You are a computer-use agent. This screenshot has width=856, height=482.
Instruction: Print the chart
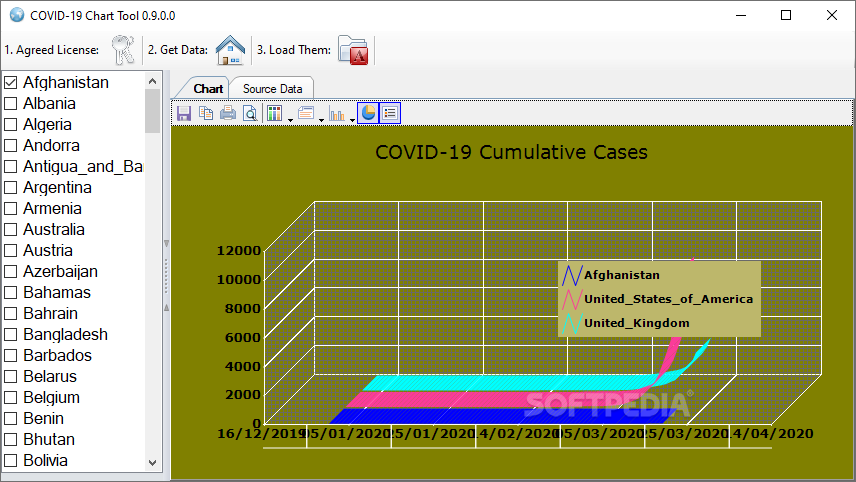pyautogui.click(x=228, y=113)
